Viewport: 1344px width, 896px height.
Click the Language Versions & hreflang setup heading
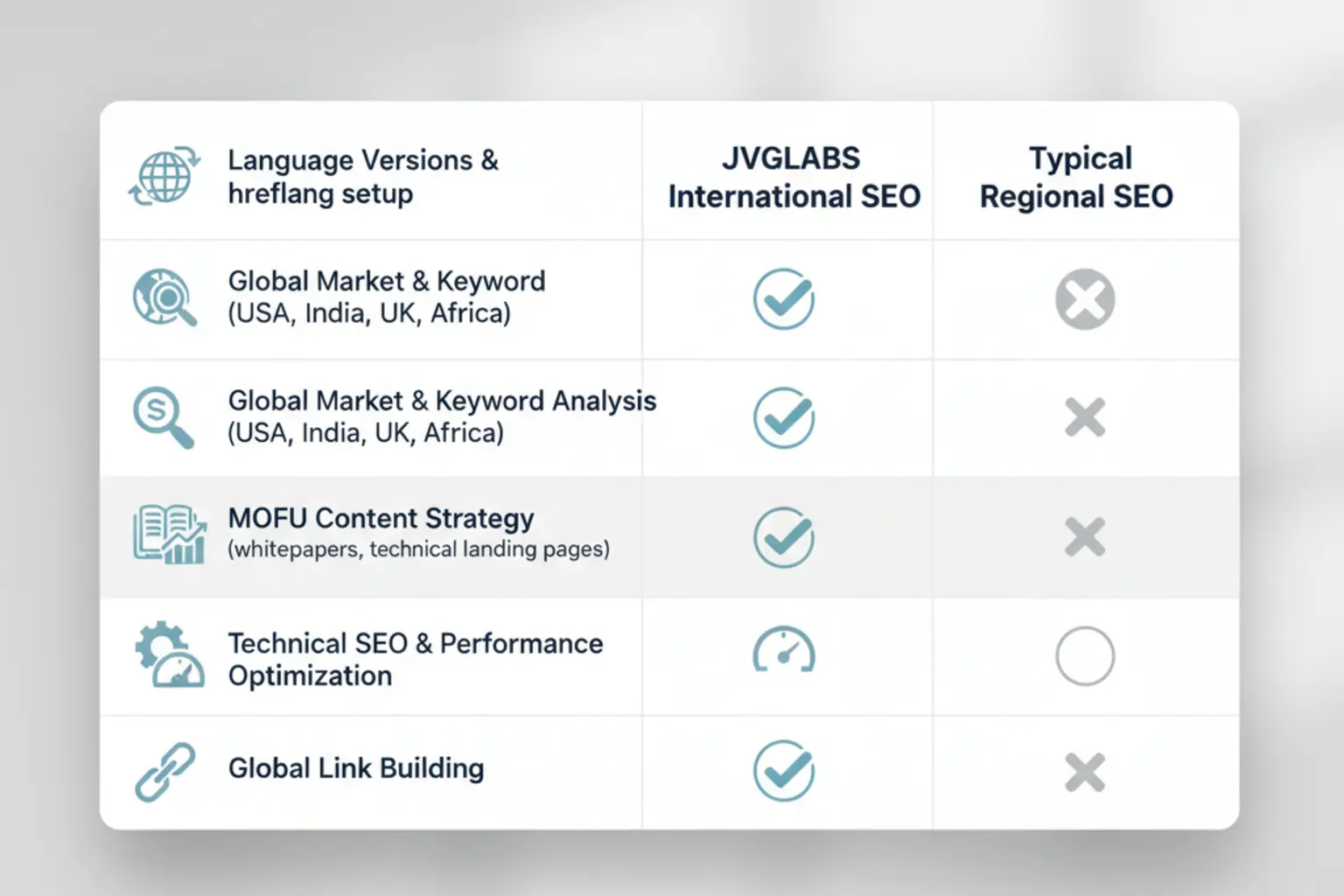(363, 177)
